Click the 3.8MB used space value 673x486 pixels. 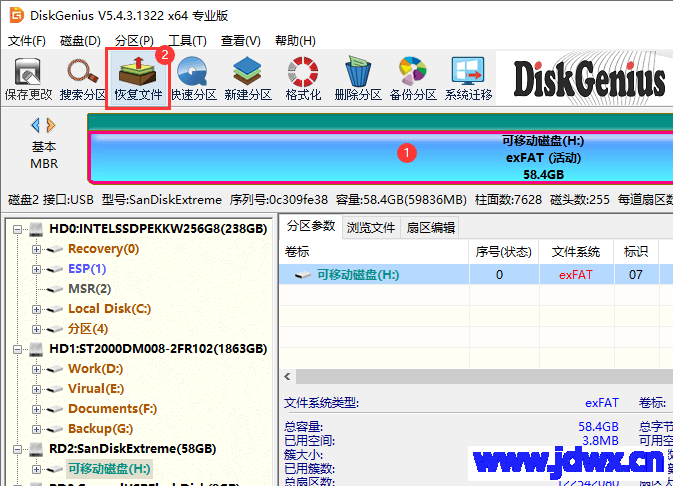[600, 441]
